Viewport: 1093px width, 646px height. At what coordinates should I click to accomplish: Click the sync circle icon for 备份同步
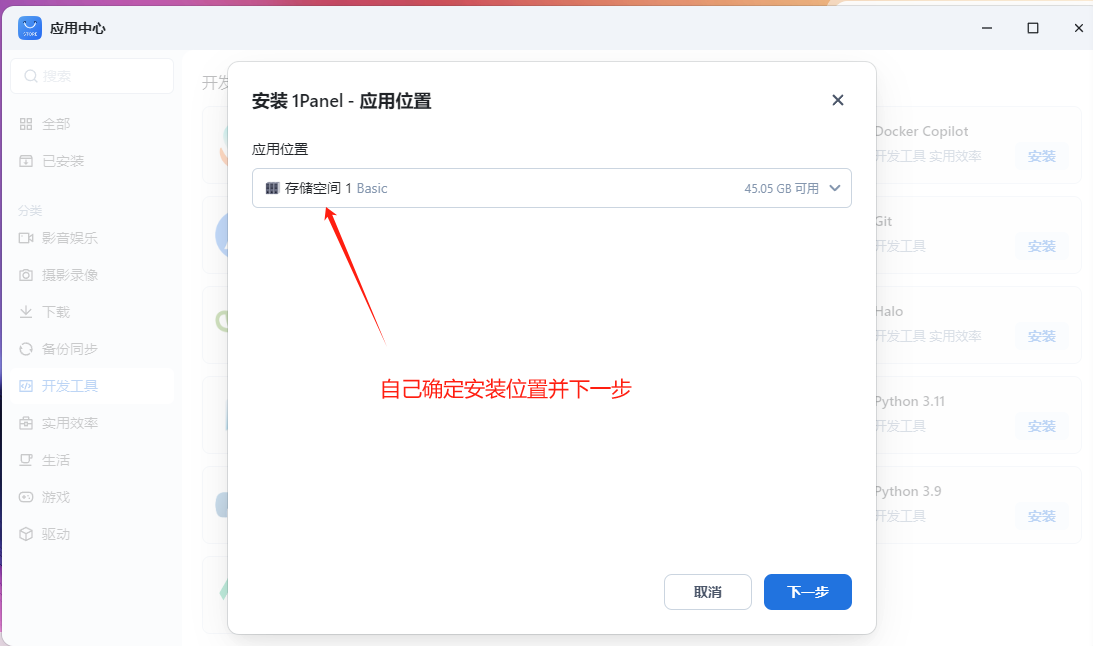point(26,349)
